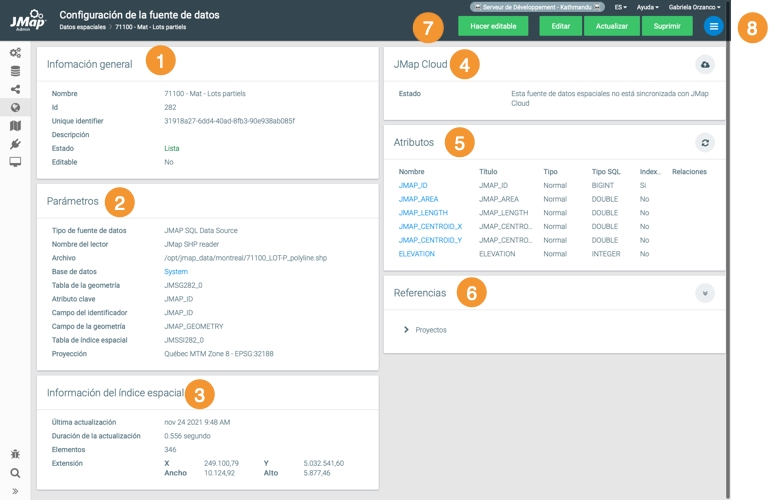Click the bug icon in sidebar

coord(15,455)
